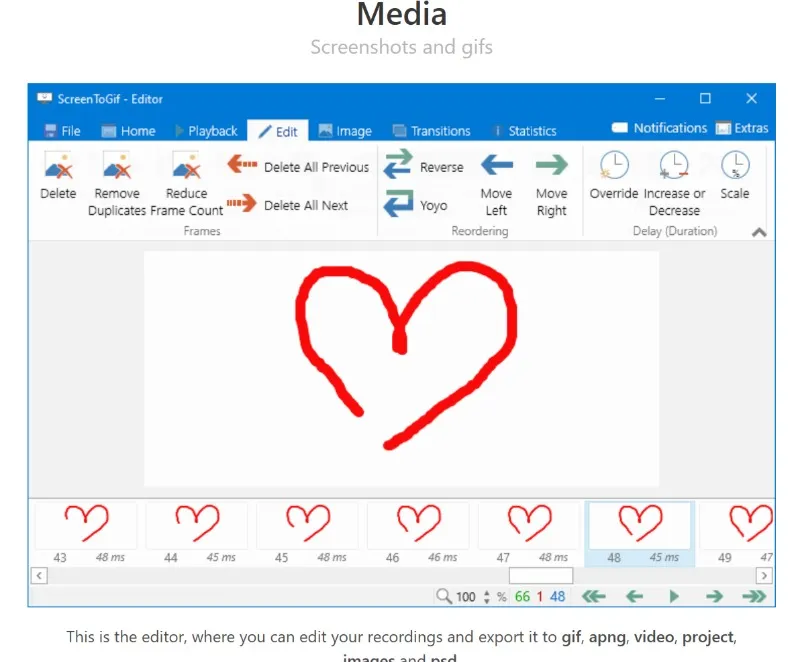The image size is (800, 662).
Task: Click the current frame index 48 in status bar
Action: pos(558,597)
